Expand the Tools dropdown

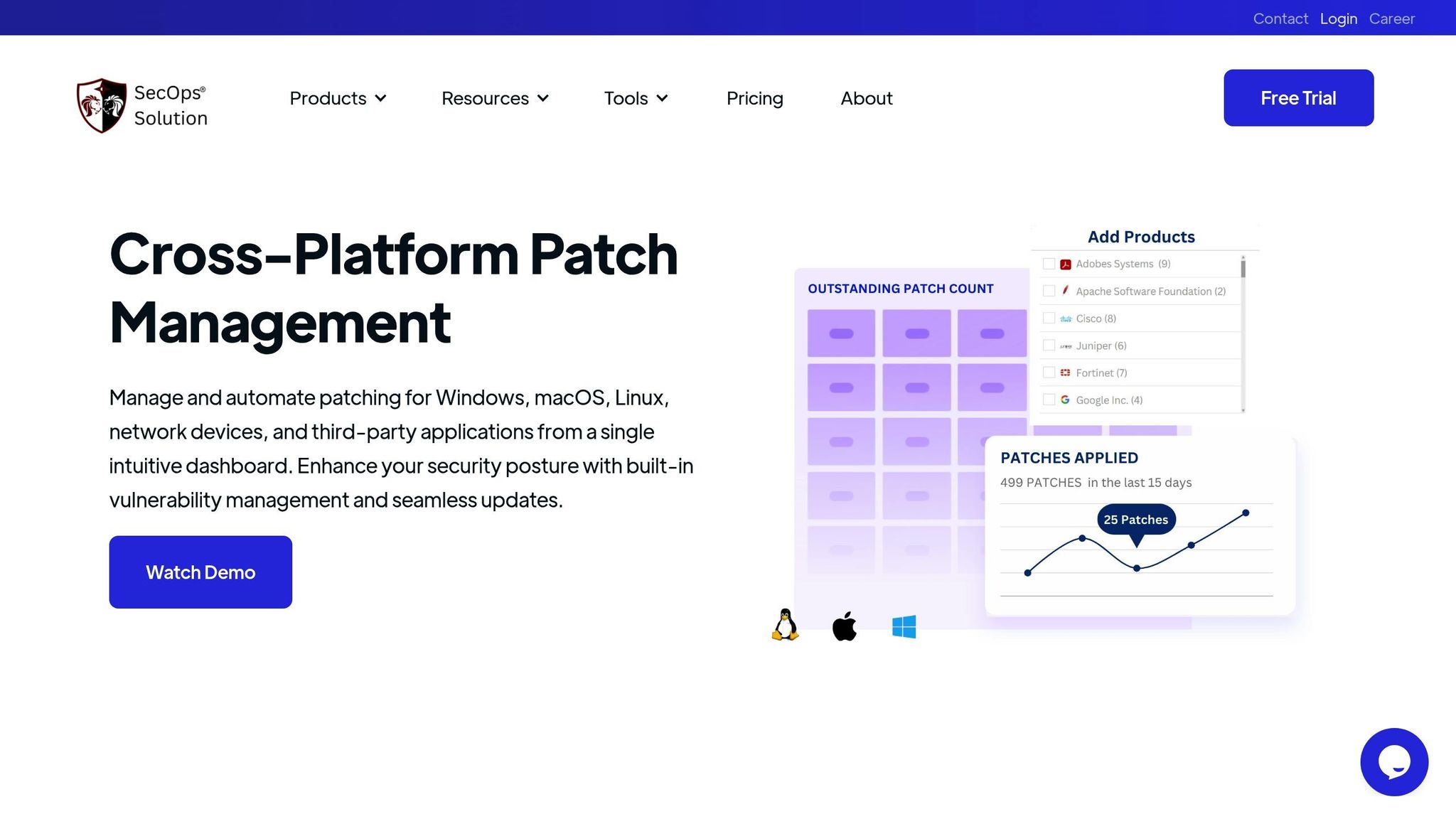[636, 98]
